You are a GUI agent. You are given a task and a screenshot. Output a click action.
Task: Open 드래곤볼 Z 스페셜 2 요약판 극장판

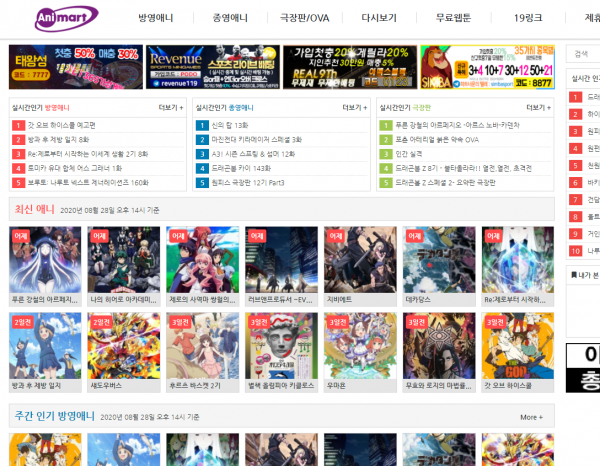(445, 182)
